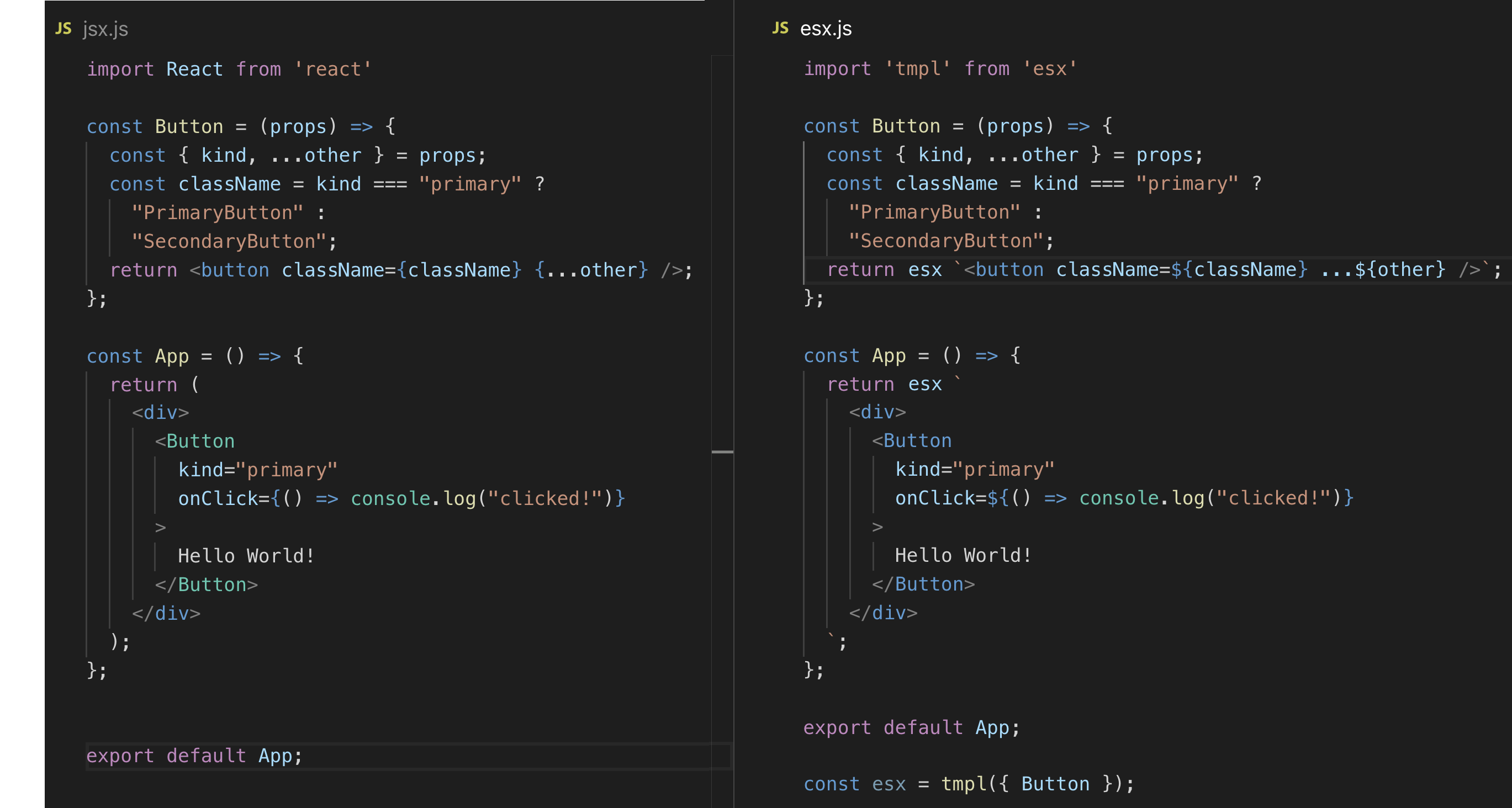Click 'const esx = tmpl({ Button });' line
Viewport: 1512px width, 808px height.
coord(969,784)
